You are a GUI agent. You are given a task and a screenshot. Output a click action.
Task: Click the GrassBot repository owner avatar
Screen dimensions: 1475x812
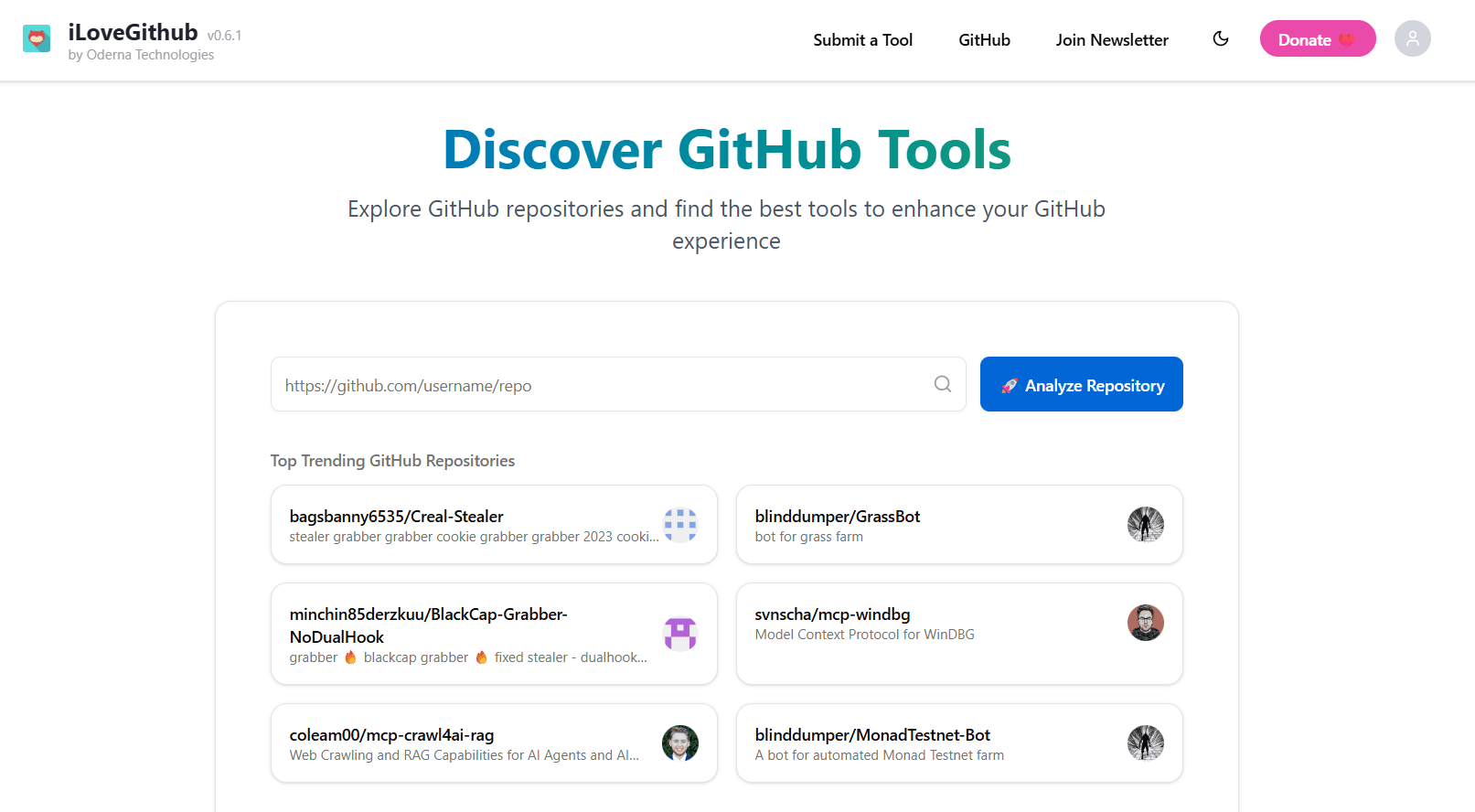point(1145,524)
